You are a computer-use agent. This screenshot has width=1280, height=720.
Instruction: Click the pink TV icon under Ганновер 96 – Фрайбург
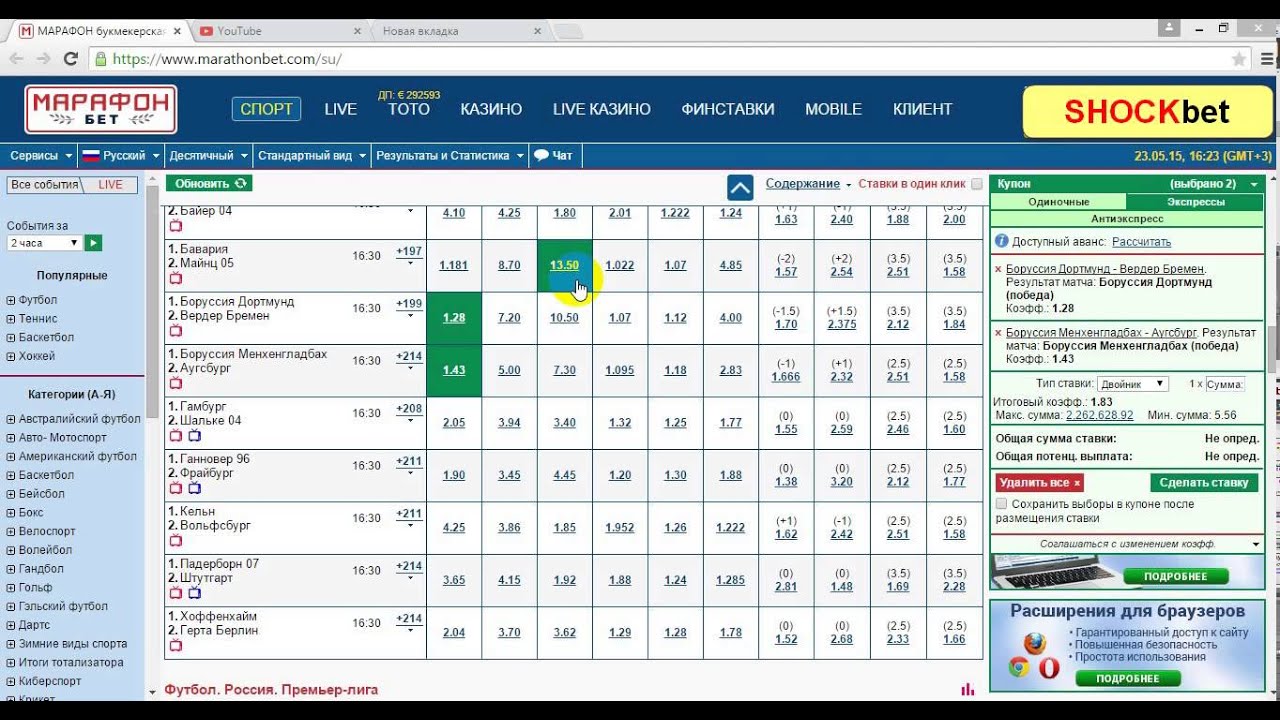click(x=175, y=488)
